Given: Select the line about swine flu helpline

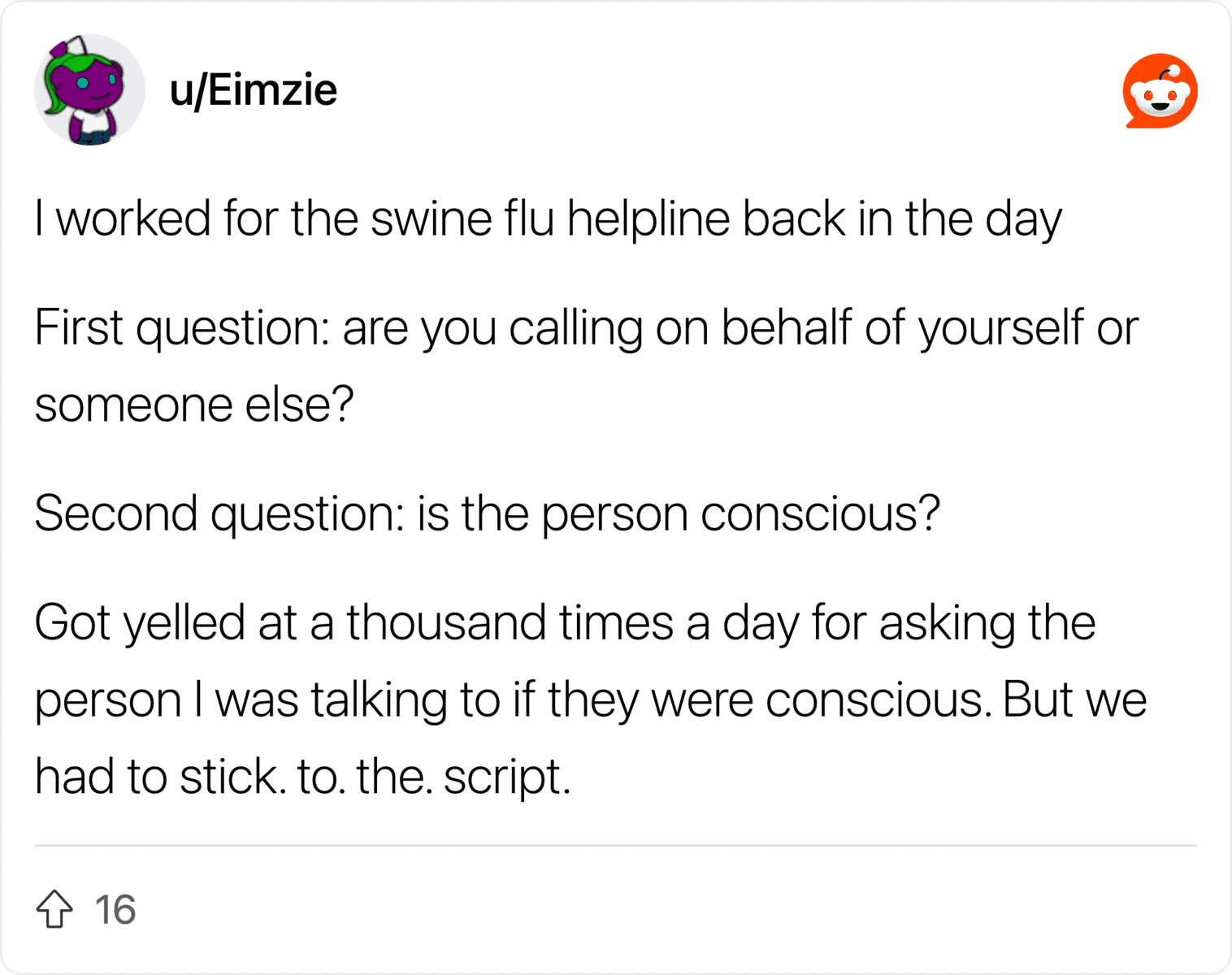Looking at the screenshot, I should coord(548,219).
